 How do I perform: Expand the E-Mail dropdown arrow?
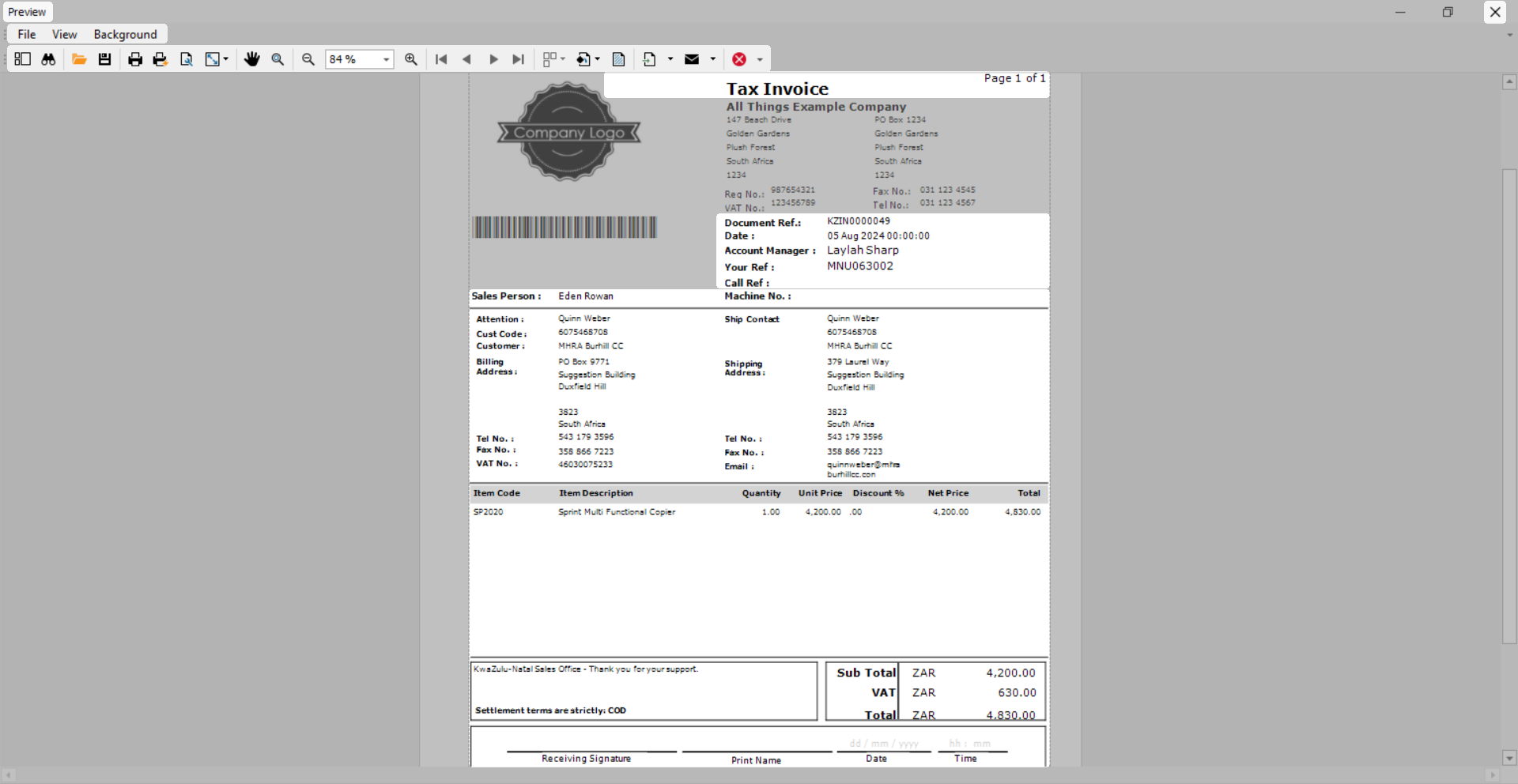(x=713, y=59)
